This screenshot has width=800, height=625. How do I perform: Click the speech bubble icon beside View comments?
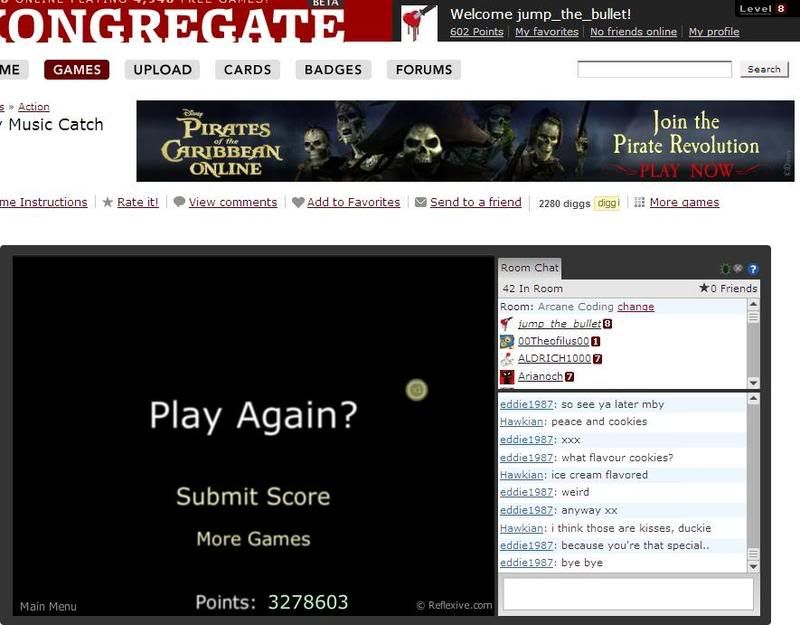(179, 202)
